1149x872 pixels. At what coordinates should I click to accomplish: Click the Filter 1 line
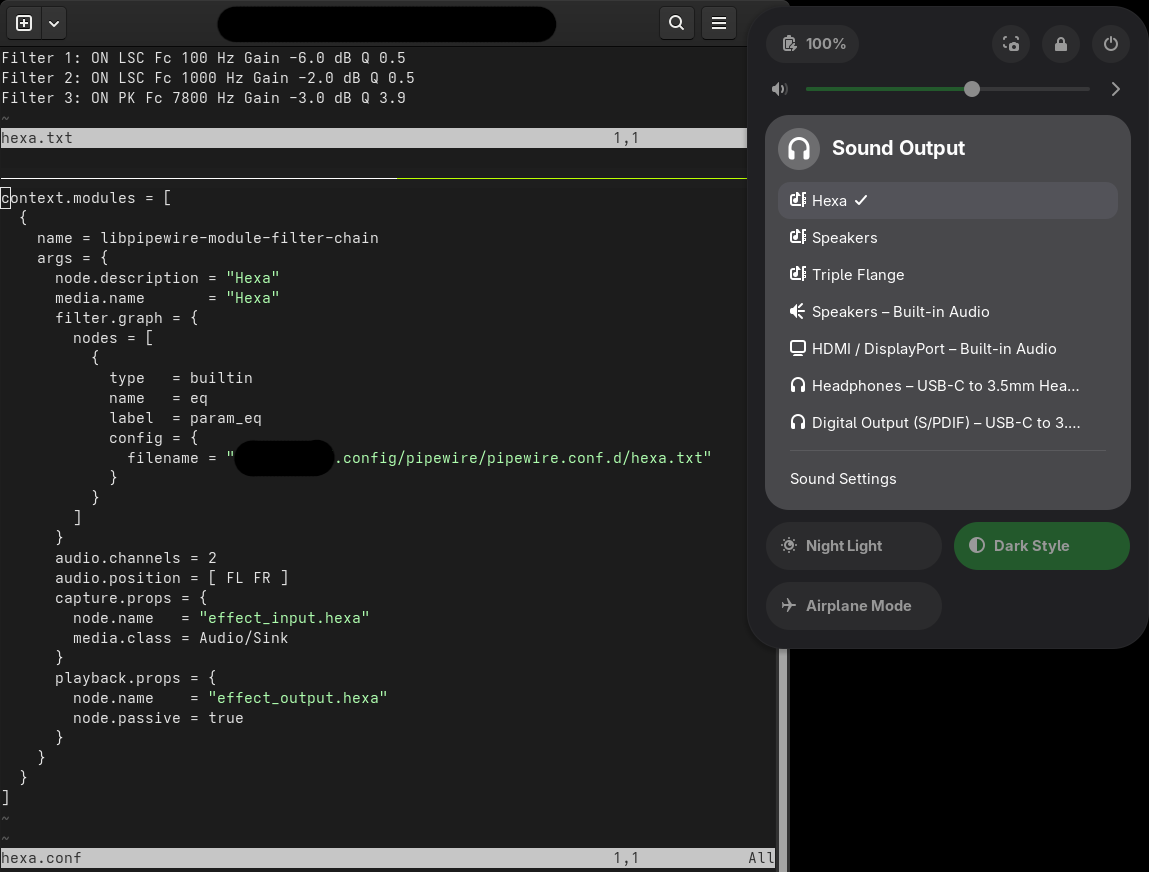pos(204,58)
